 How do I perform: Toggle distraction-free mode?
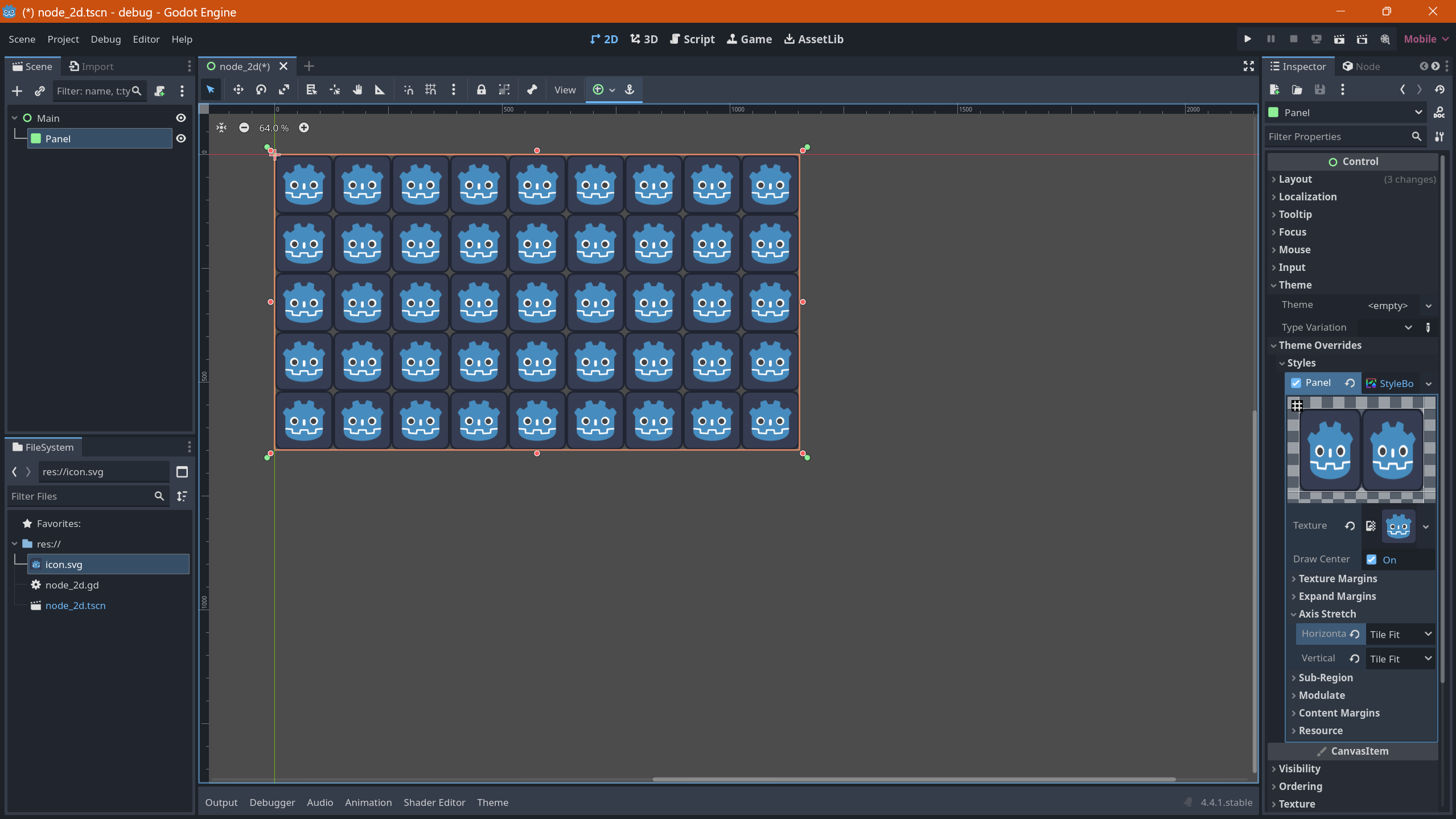(x=1249, y=67)
